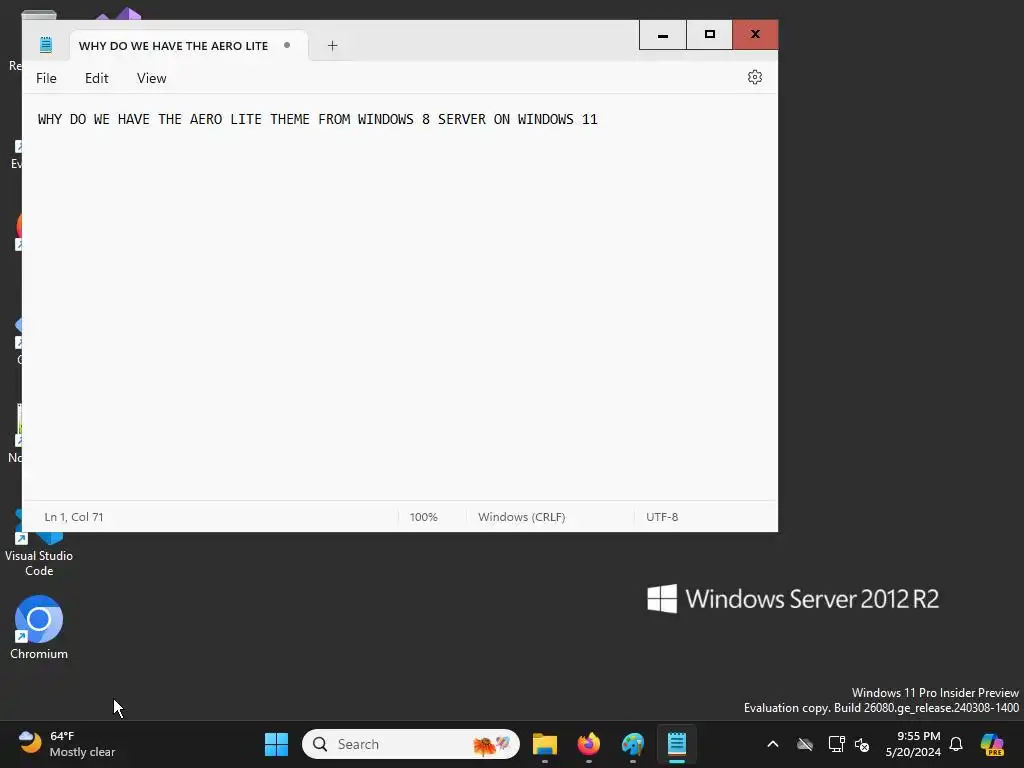Open the File menu
This screenshot has width=1024, height=768.
click(x=46, y=78)
